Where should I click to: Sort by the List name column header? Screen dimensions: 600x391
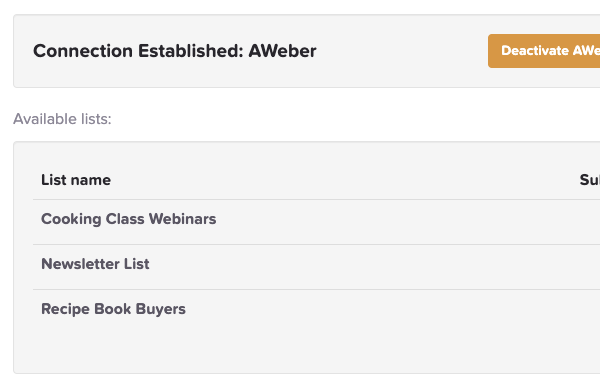(76, 180)
